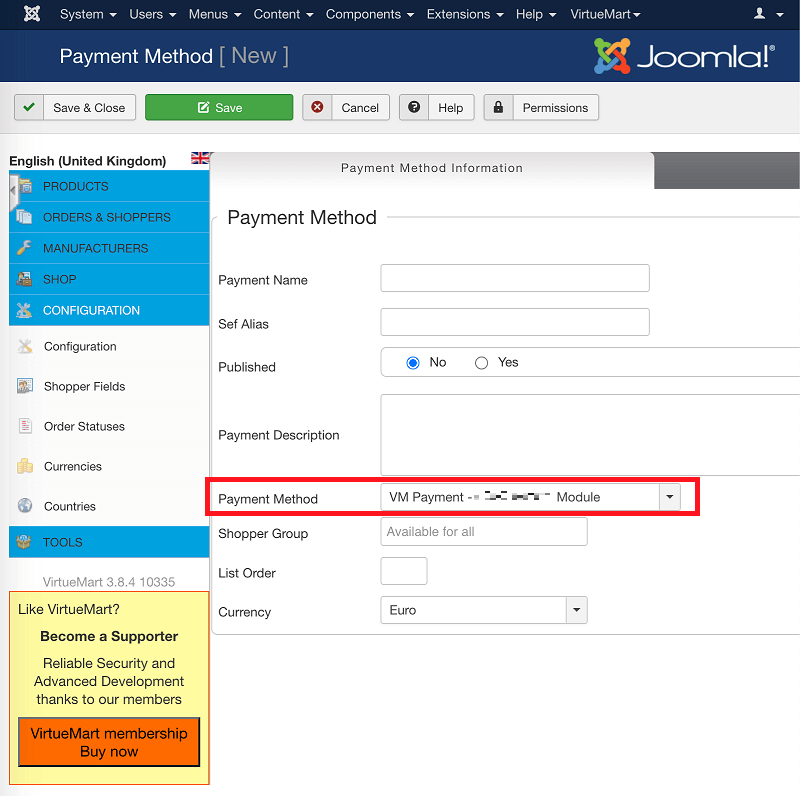Set Published to Yes
This screenshot has width=800, height=796.
pyautogui.click(x=479, y=362)
